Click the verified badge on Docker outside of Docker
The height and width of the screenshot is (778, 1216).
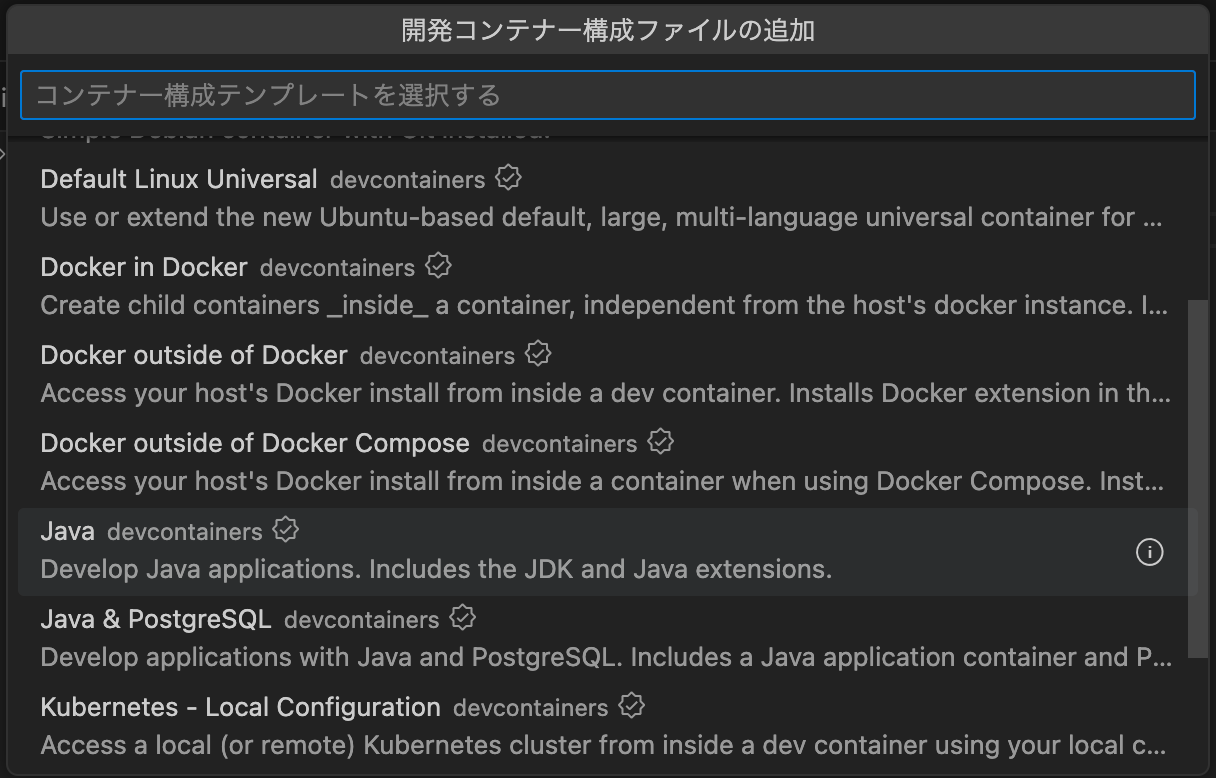(538, 353)
